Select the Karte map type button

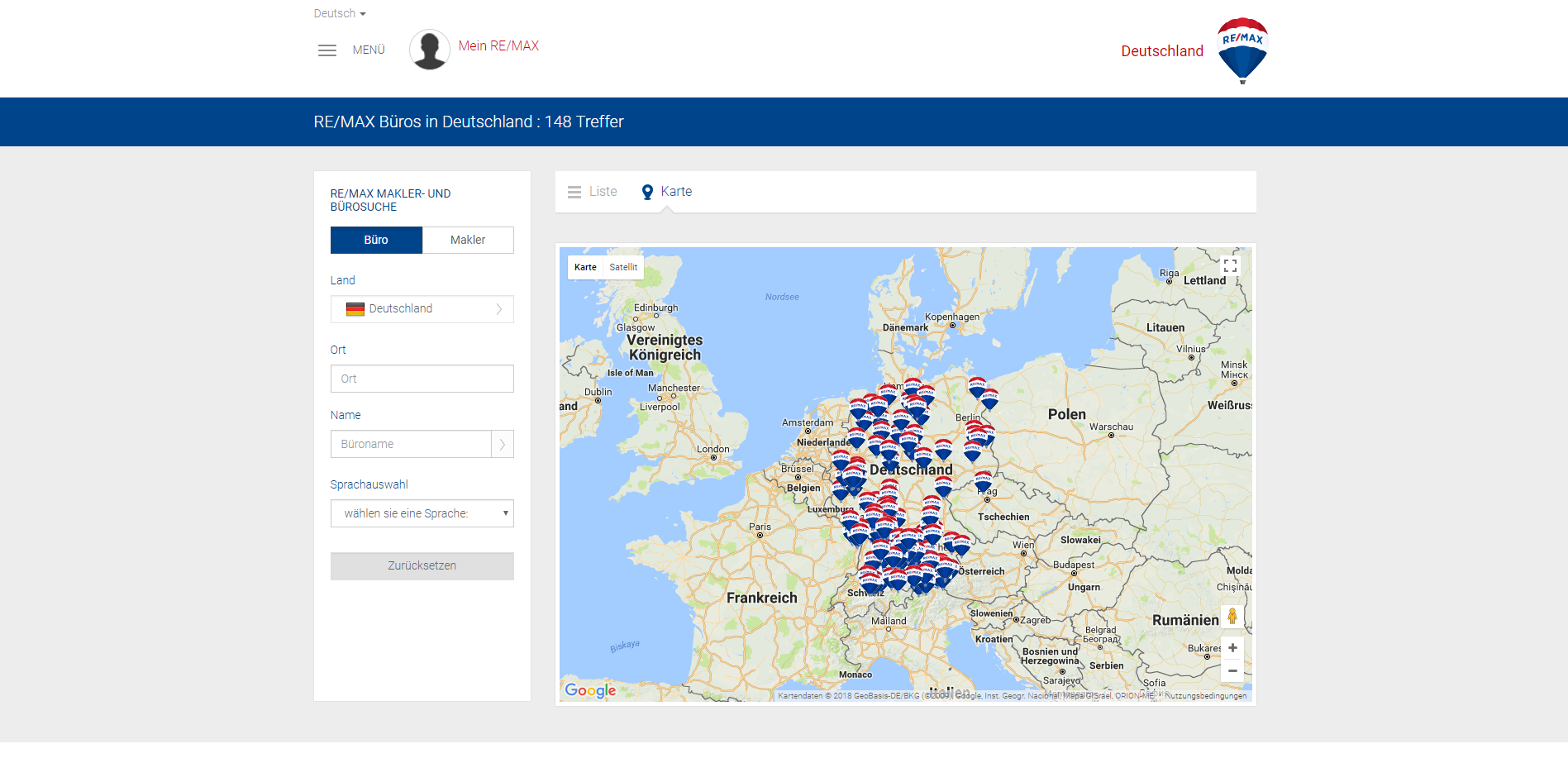click(585, 267)
